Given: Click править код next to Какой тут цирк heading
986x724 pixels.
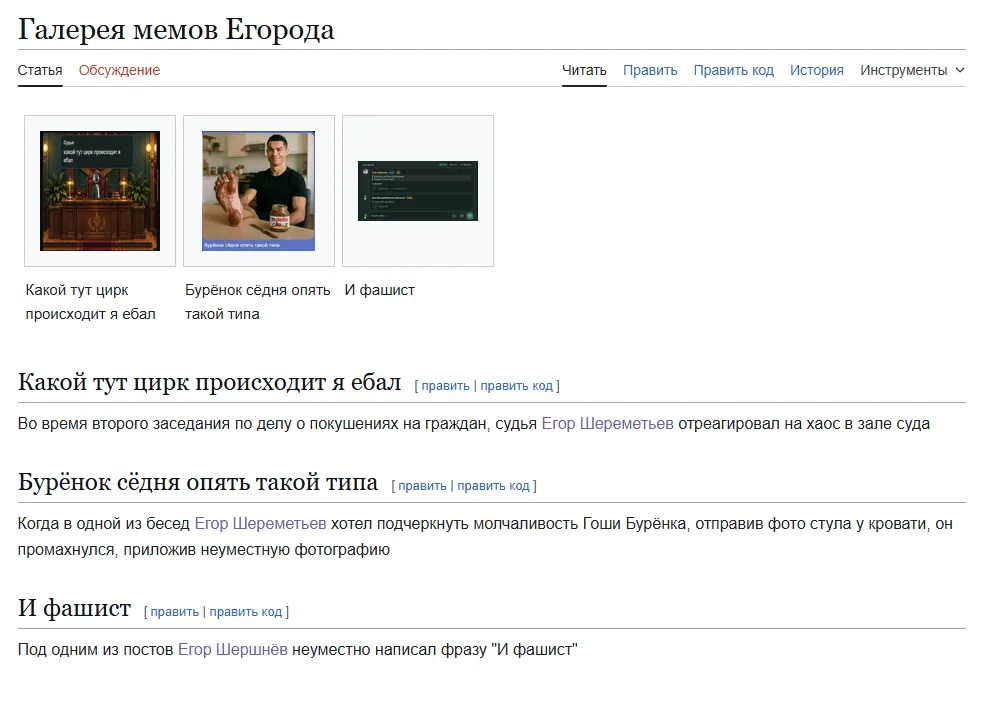Looking at the screenshot, I should tap(516, 386).
